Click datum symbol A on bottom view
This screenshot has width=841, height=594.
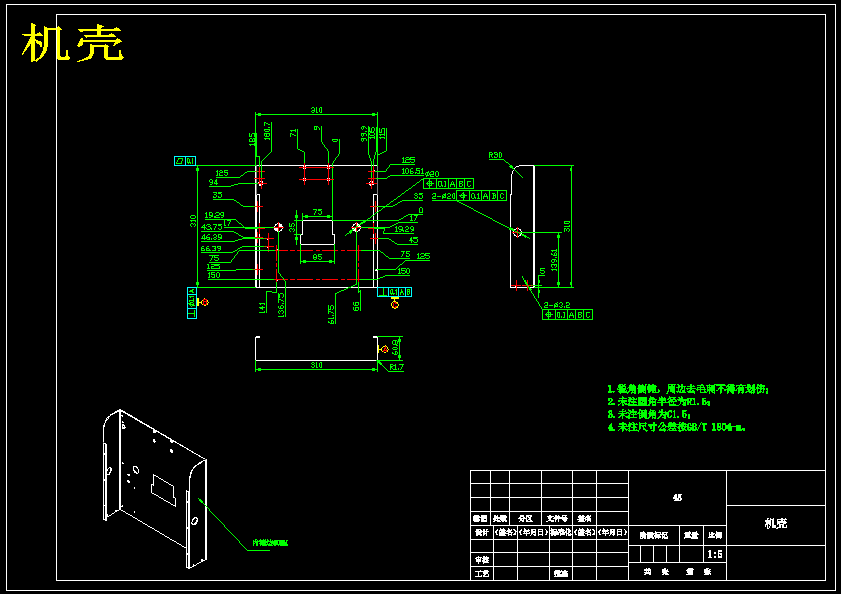click(384, 349)
